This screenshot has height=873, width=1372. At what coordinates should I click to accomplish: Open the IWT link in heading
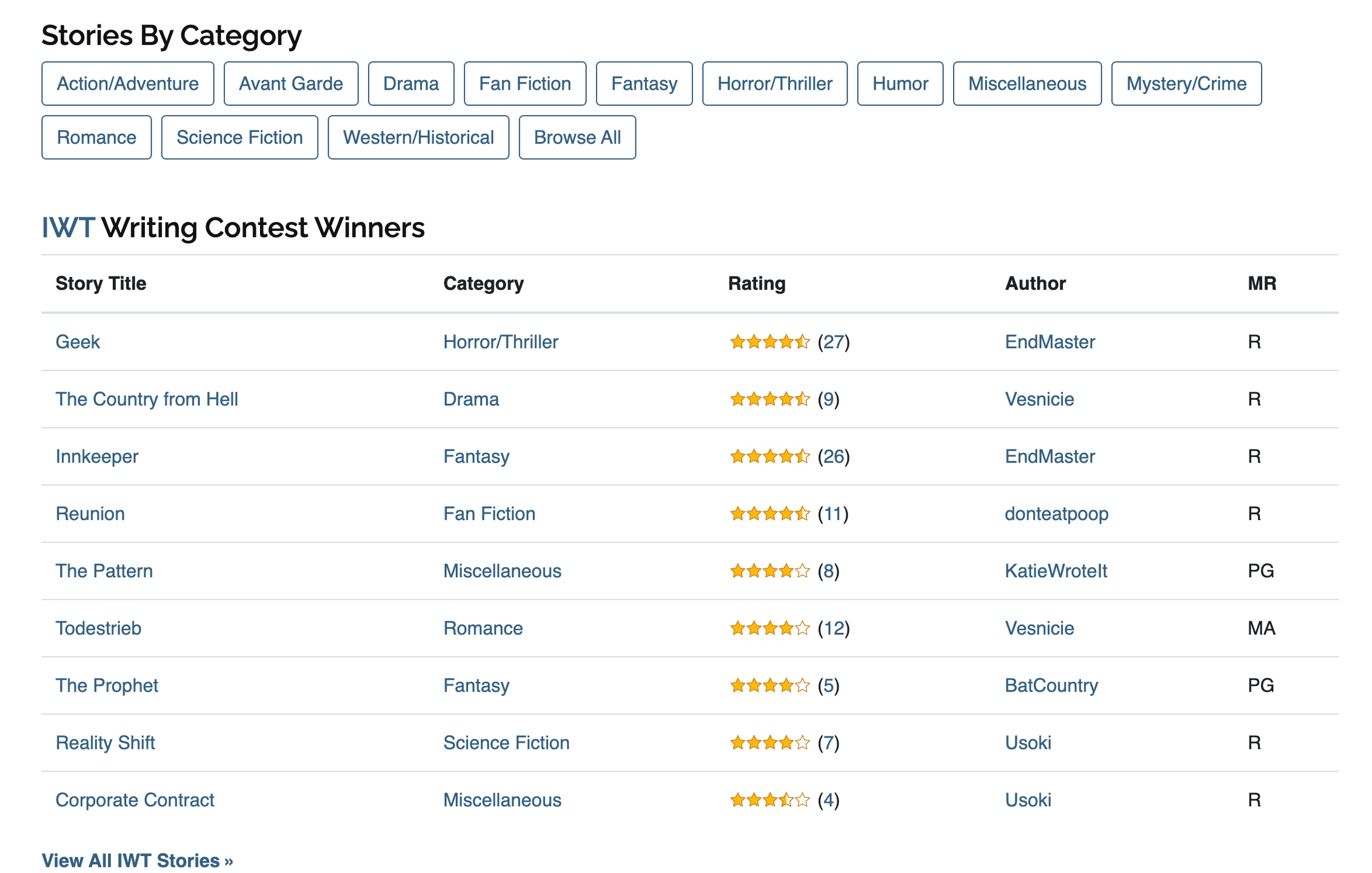tap(68, 228)
